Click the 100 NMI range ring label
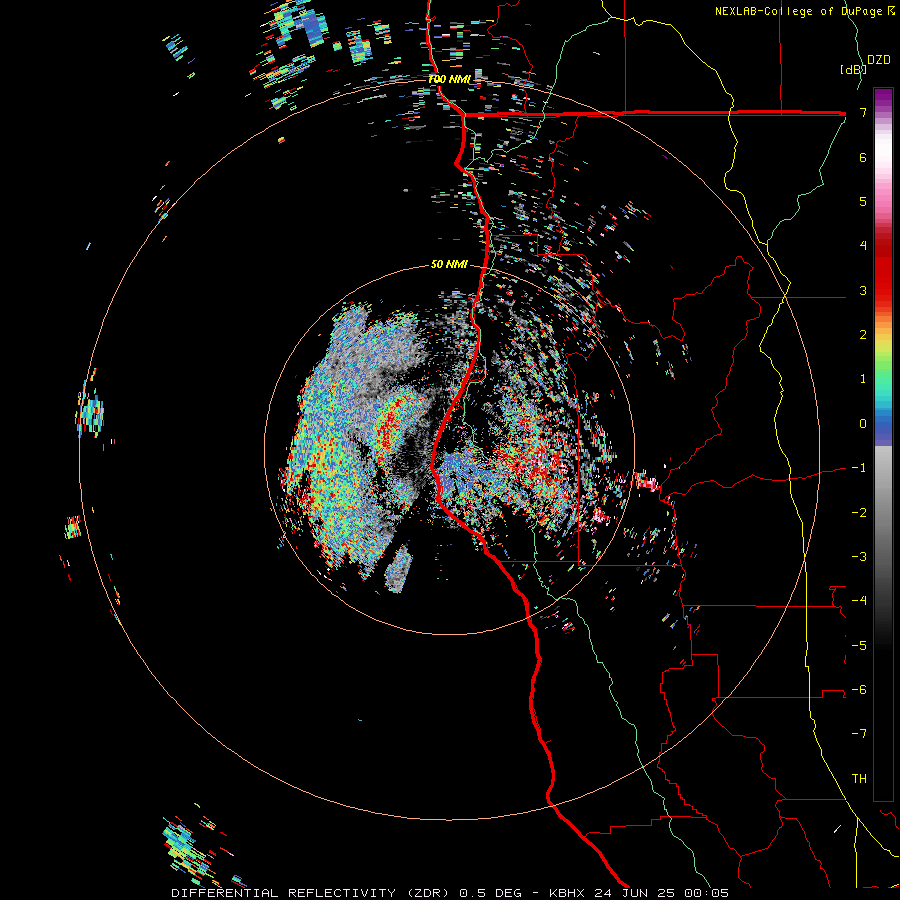The width and height of the screenshot is (900, 900). (449, 79)
